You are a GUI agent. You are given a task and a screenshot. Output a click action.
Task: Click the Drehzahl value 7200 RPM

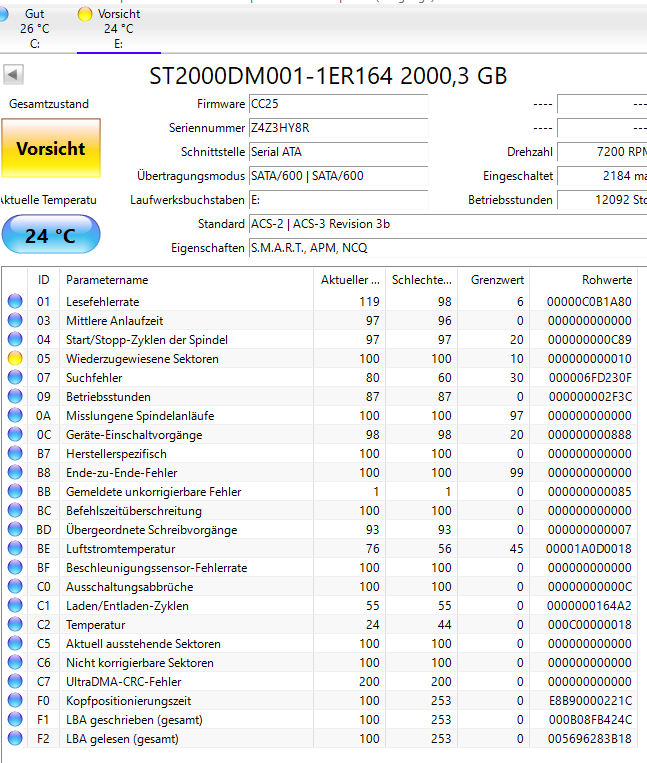click(602, 152)
